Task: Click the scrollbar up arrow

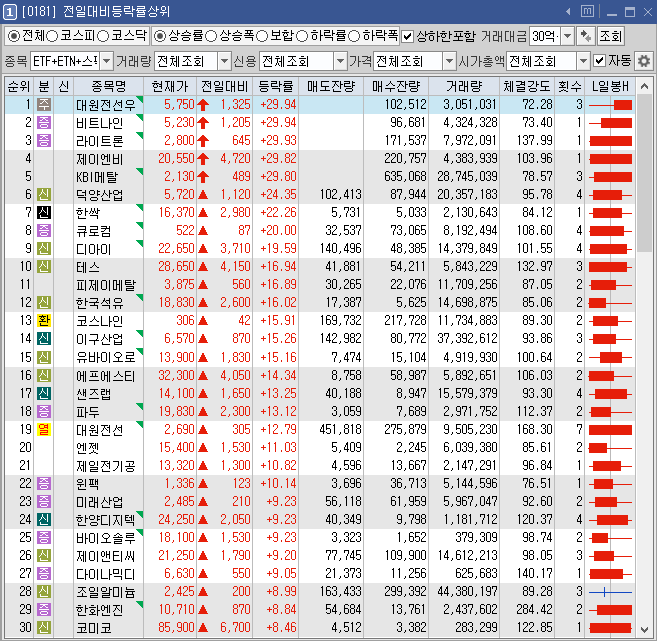Action: point(644,87)
